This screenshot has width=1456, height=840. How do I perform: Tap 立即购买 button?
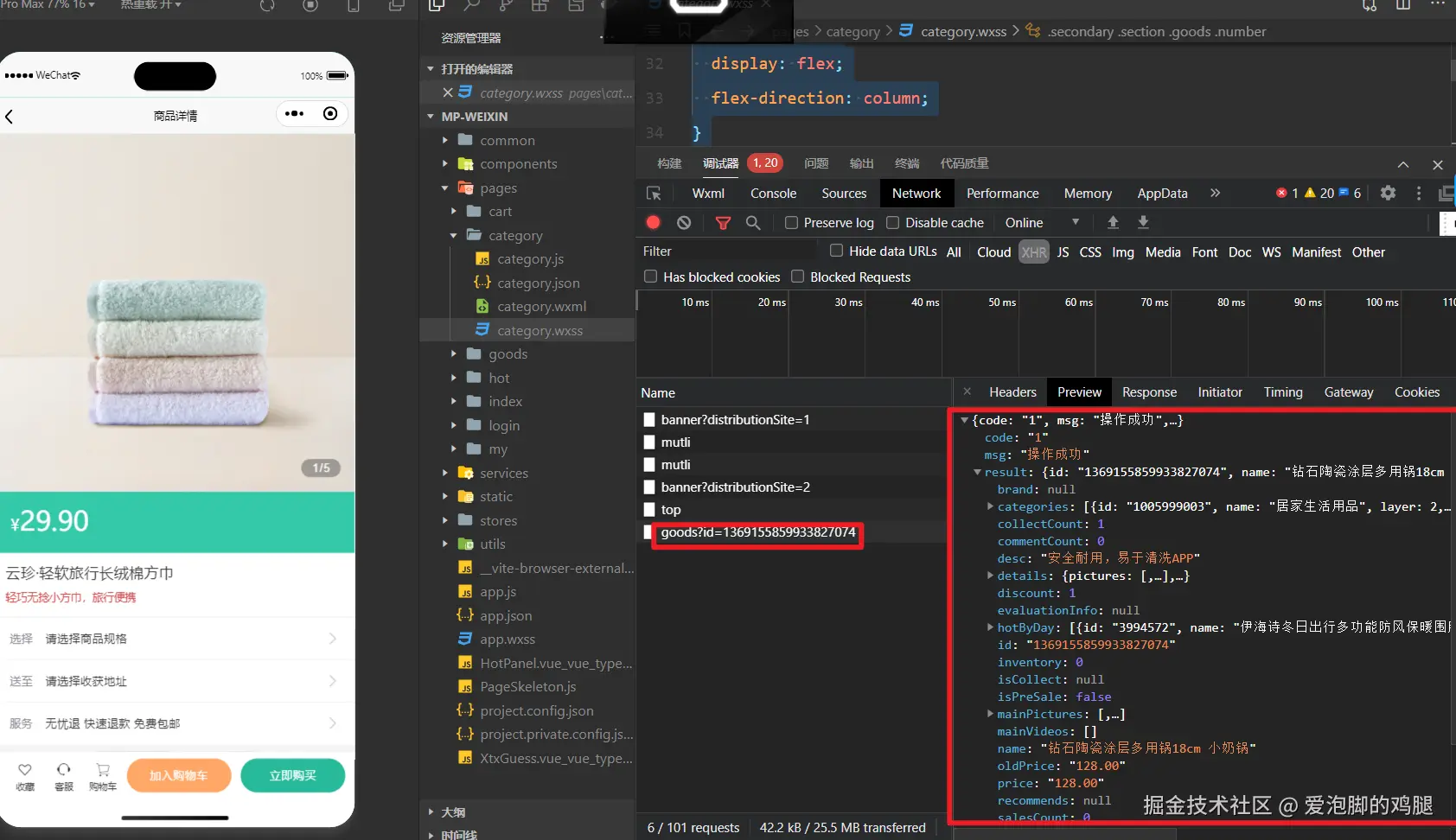coord(292,775)
